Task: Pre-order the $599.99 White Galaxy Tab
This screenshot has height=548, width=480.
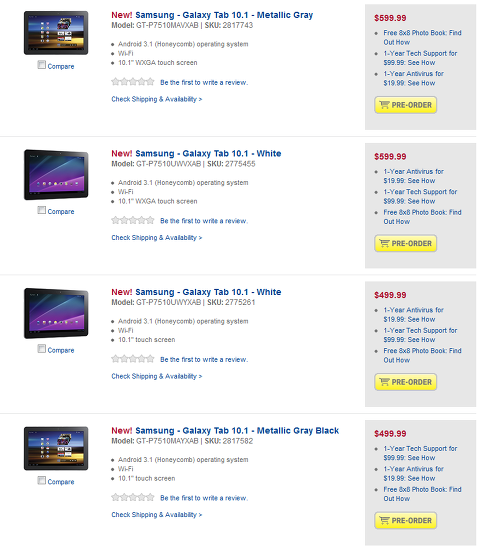Action: (x=405, y=243)
